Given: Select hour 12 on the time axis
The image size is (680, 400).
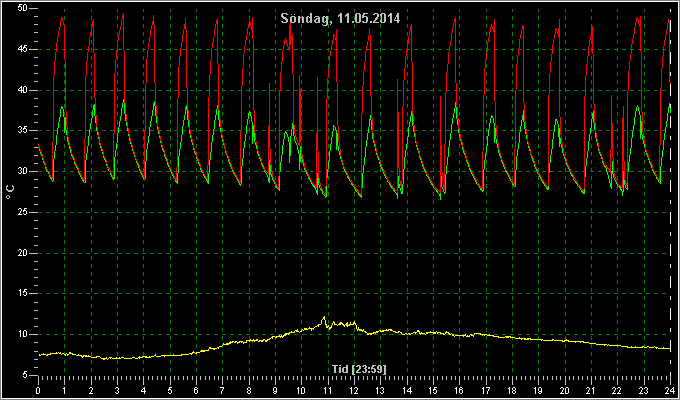Looking at the screenshot, I should [354, 389].
